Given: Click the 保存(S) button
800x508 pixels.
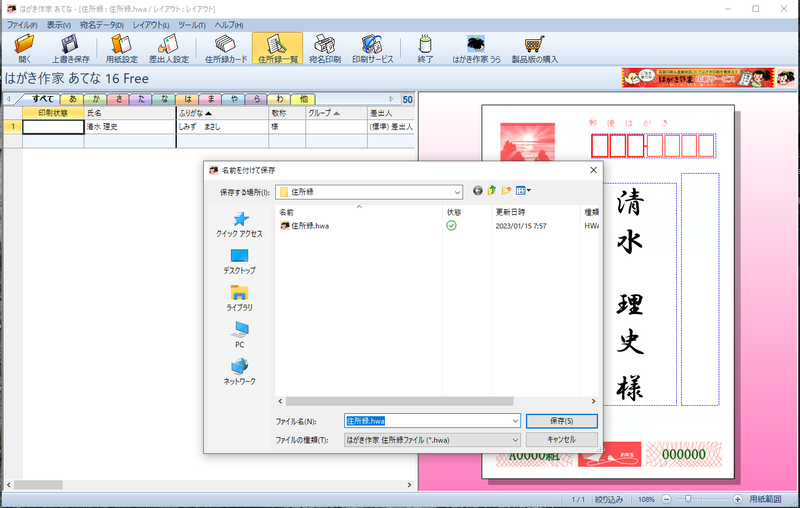Looking at the screenshot, I should [x=562, y=421].
